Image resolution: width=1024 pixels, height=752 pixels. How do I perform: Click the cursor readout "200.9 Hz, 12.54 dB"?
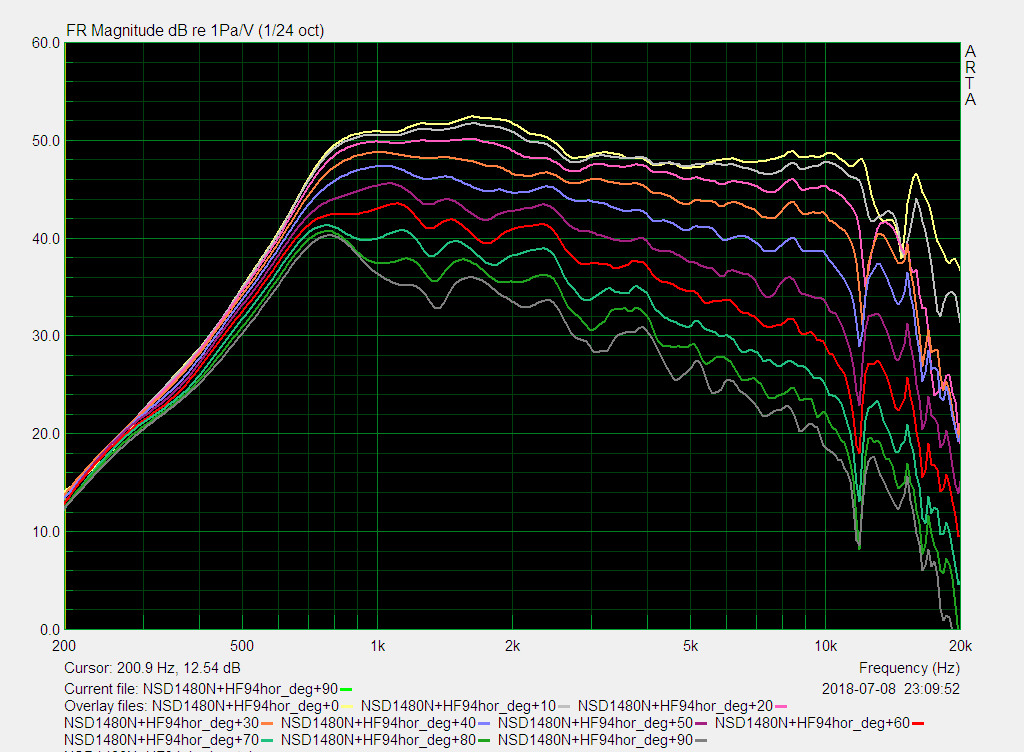(x=178, y=668)
